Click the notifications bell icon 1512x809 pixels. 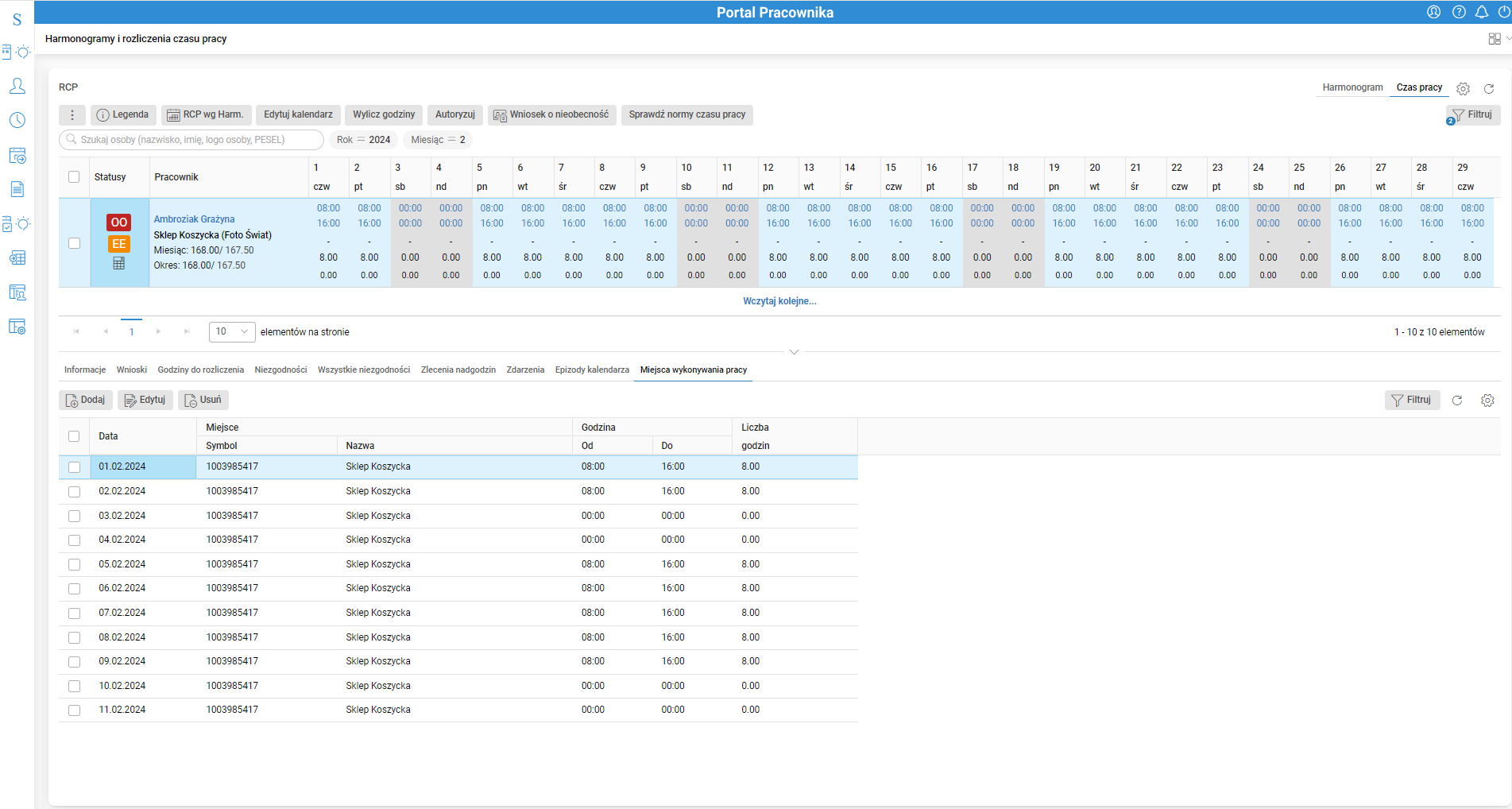tap(1481, 12)
